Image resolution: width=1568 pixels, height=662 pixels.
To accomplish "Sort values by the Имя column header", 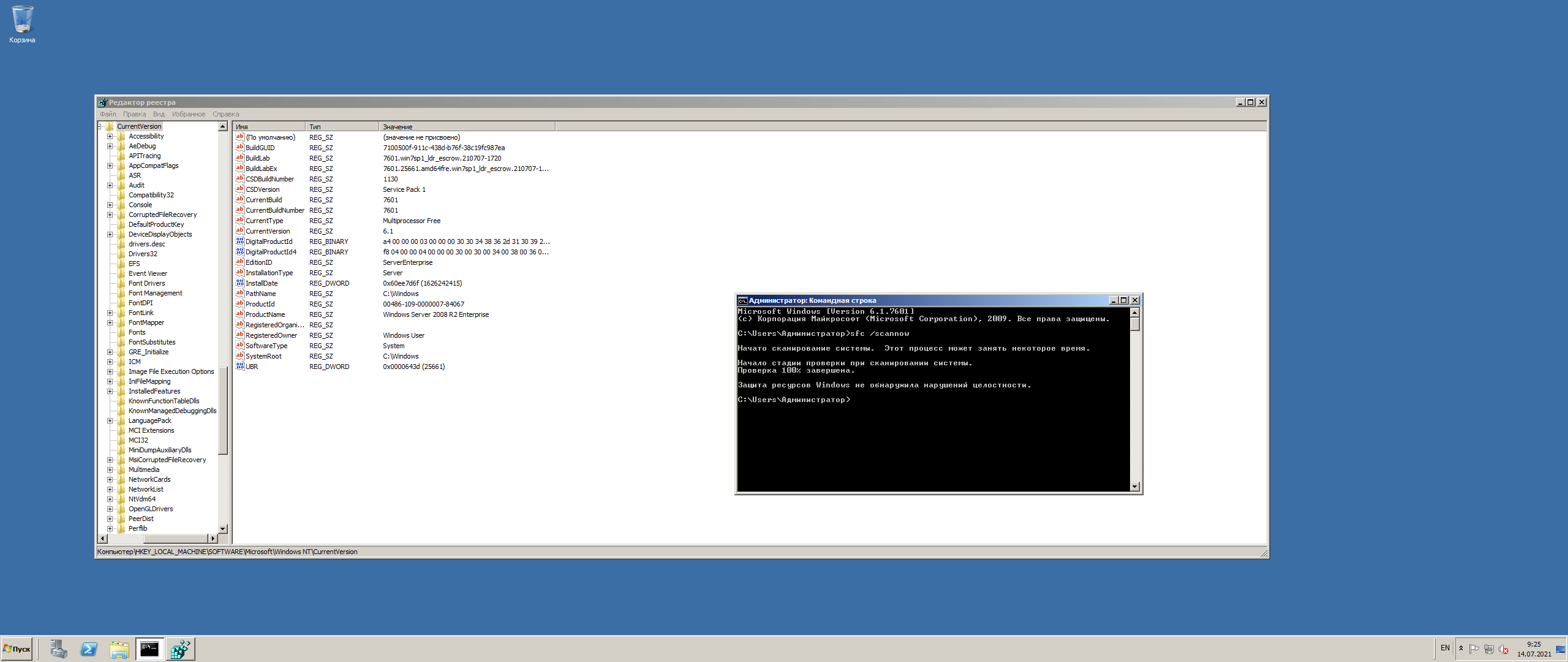I will point(269,127).
